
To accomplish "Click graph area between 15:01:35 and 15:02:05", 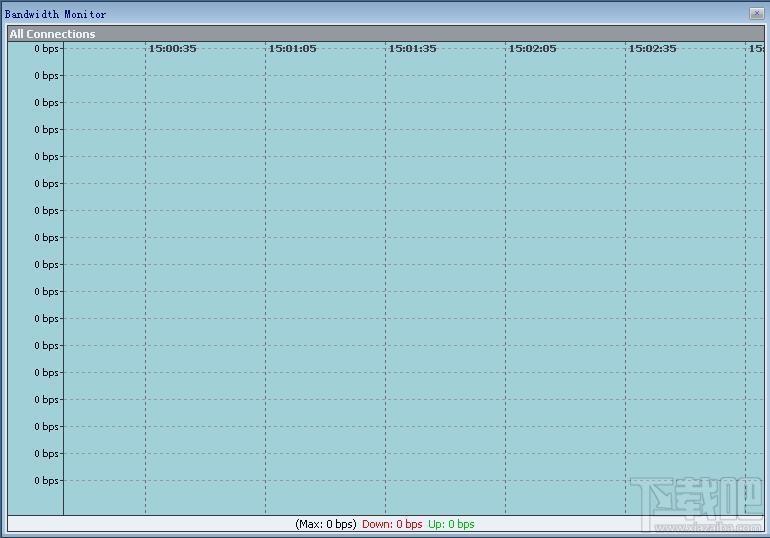I will click(445, 280).
